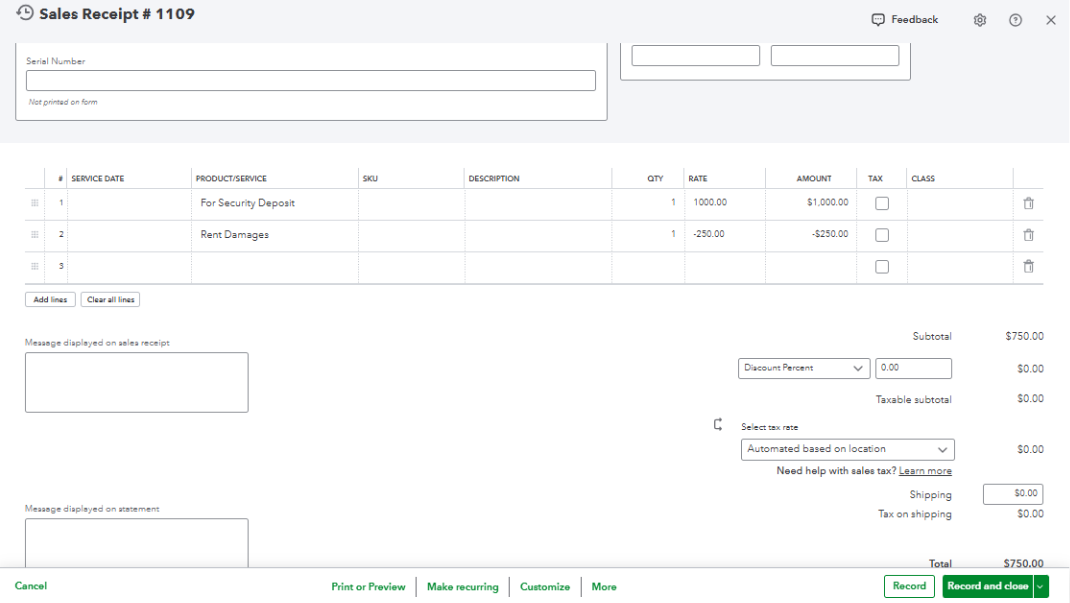Delete the Security Deposit line with trash icon

pos(1028,203)
